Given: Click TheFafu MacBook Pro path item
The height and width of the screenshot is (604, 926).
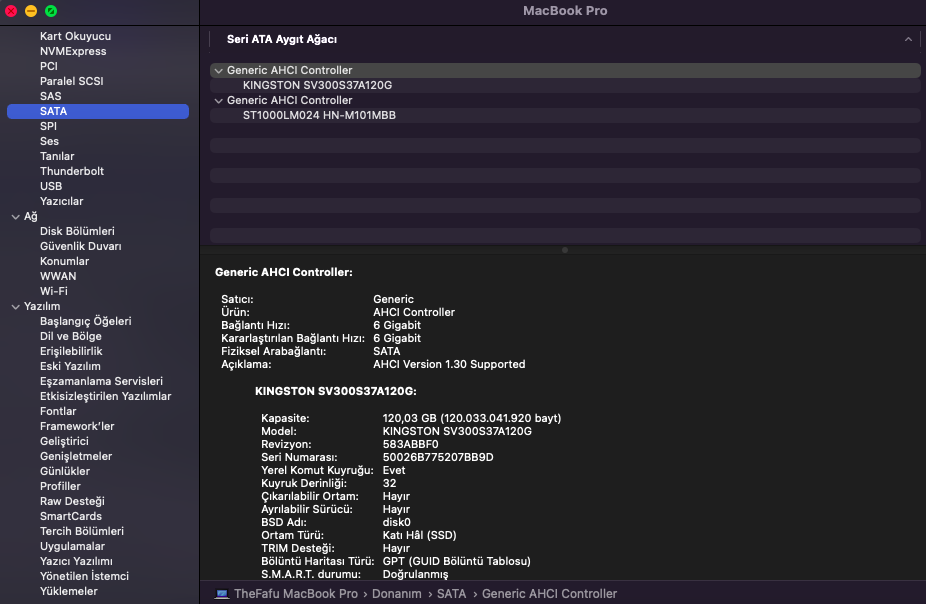Looking at the screenshot, I should tap(296, 594).
